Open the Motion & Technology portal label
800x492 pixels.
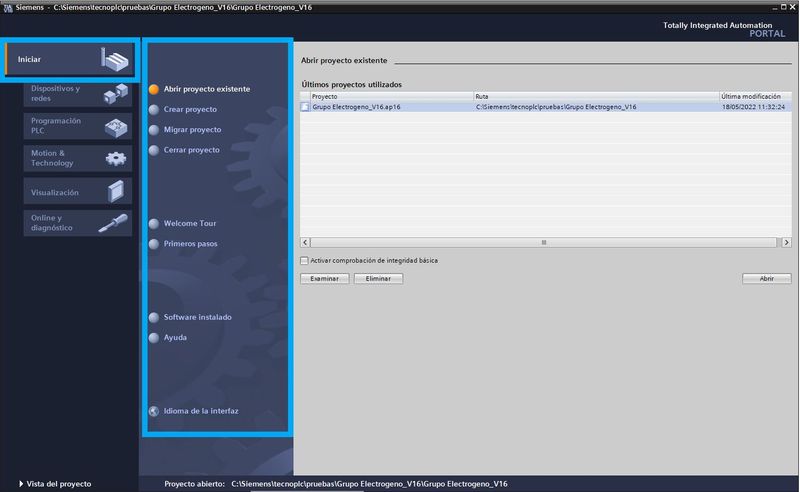(x=52, y=158)
